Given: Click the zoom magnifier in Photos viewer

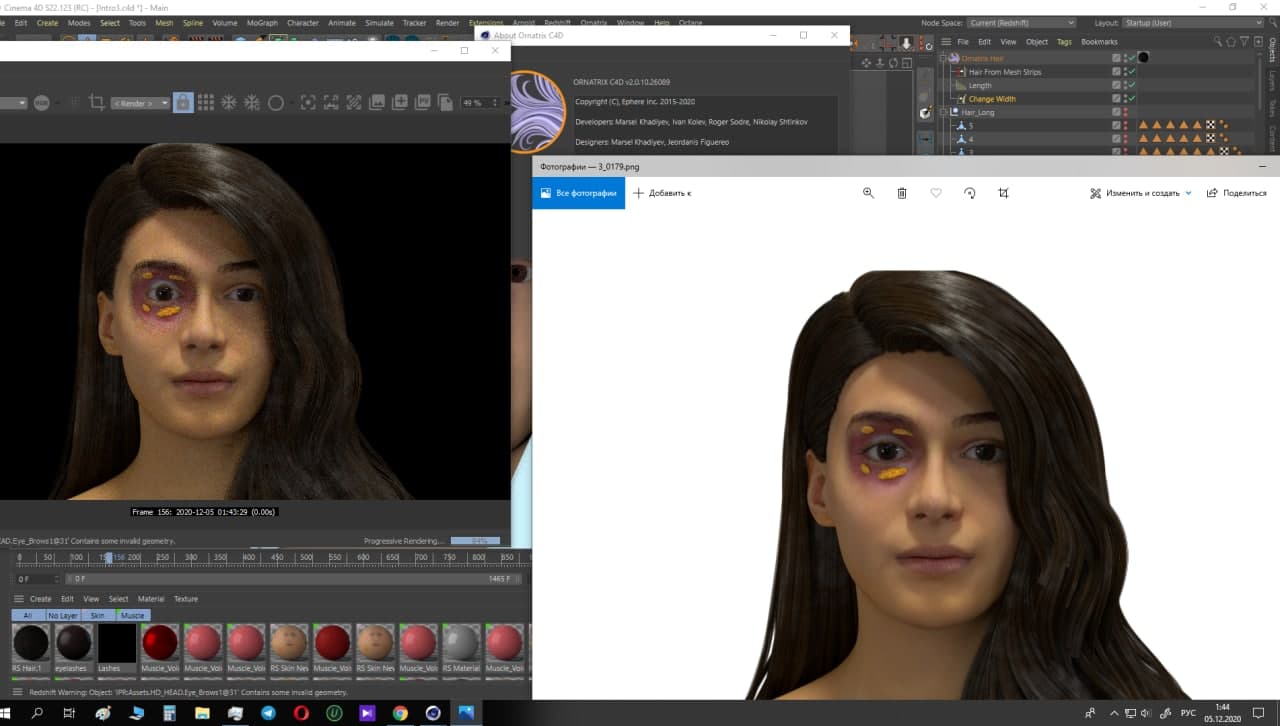Looking at the screenshot, I should coord(868,193).
